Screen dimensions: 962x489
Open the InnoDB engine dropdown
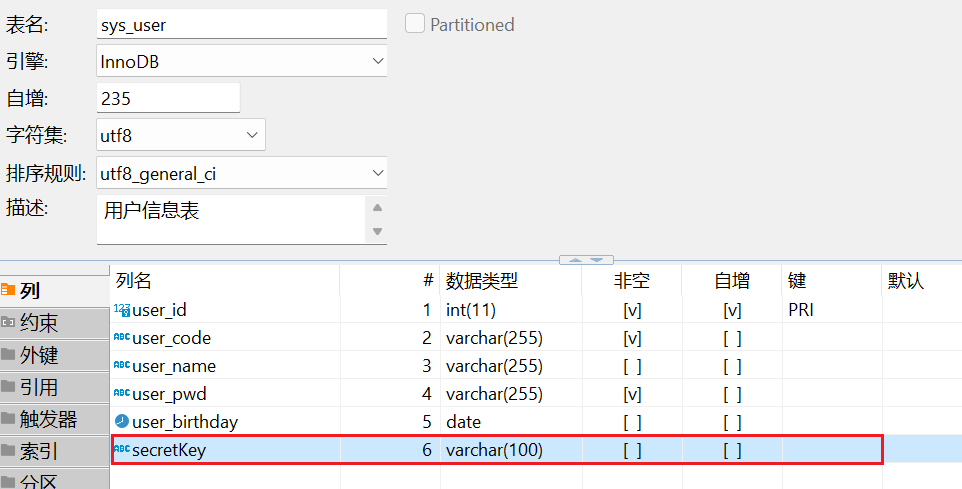tap(377, 61)
